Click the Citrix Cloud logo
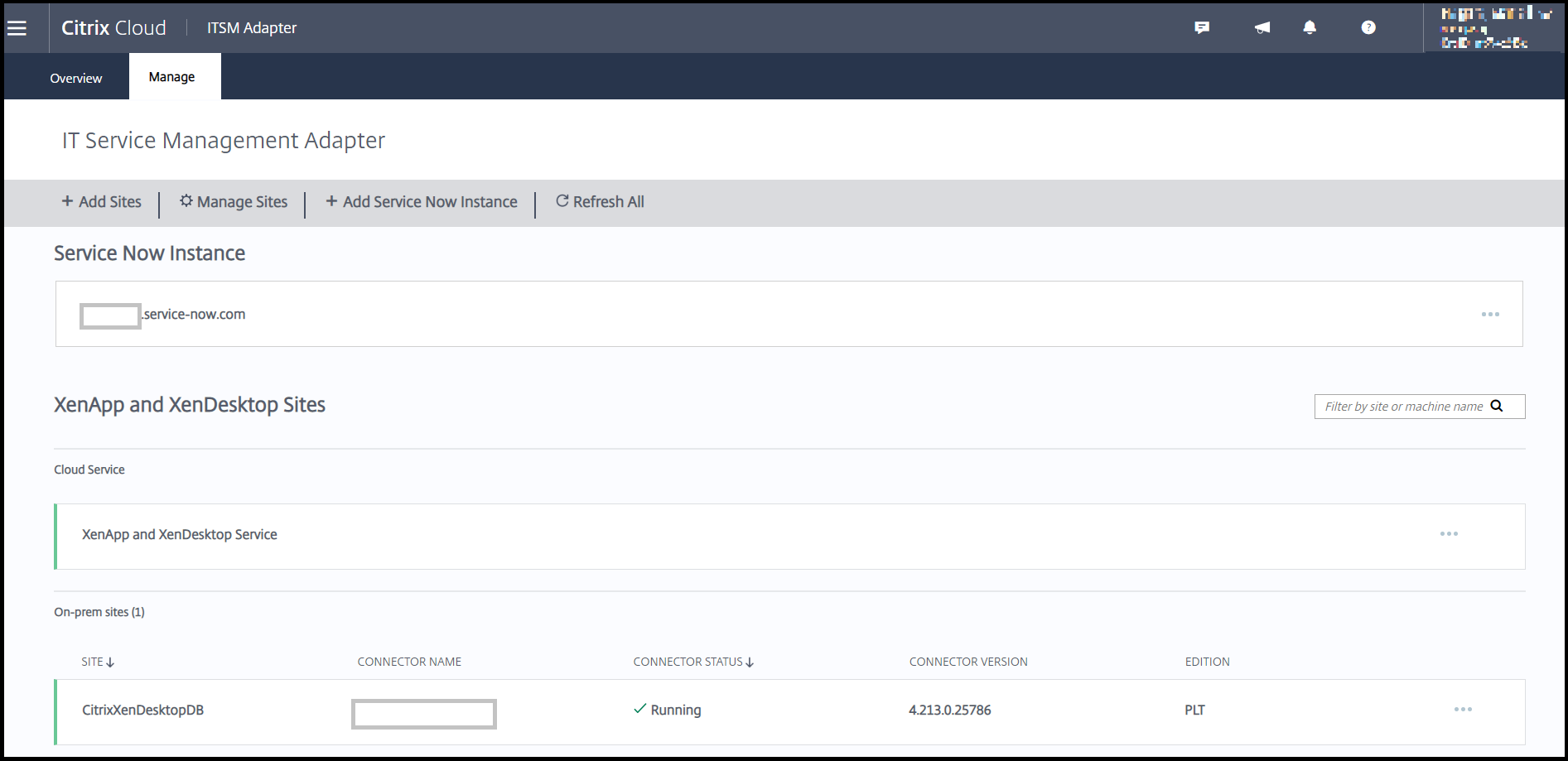The image size is (1568, 761). [x=113, y=28]
